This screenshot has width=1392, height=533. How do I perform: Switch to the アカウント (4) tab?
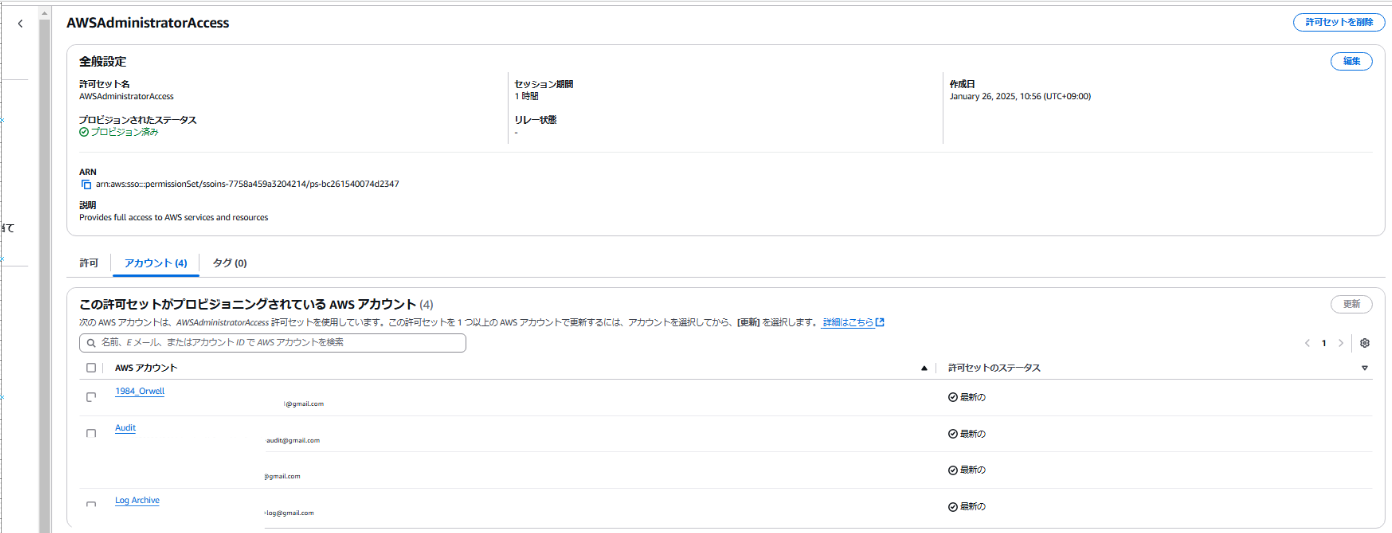pyautogui.click(x=155, y=263)
